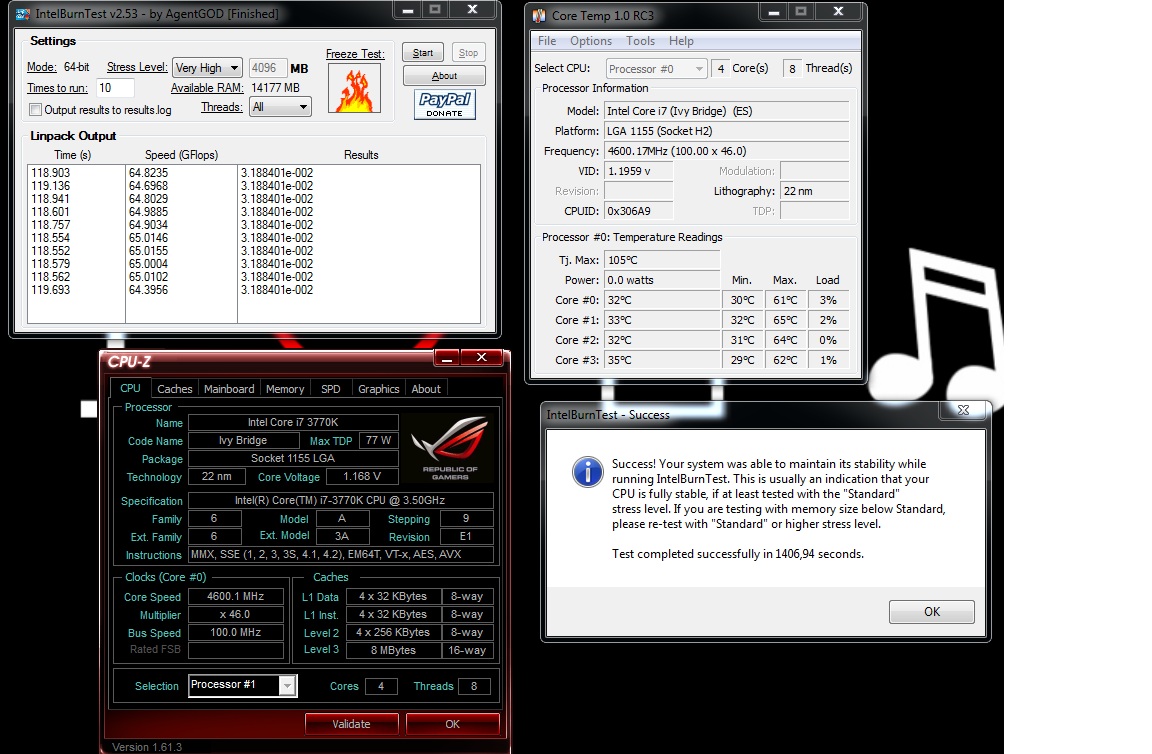Viewport: 1152px width, 754px height.
Task: Click the Start button in IntelBurnTest
Action: pyautogui.click(x=422, y=53)
